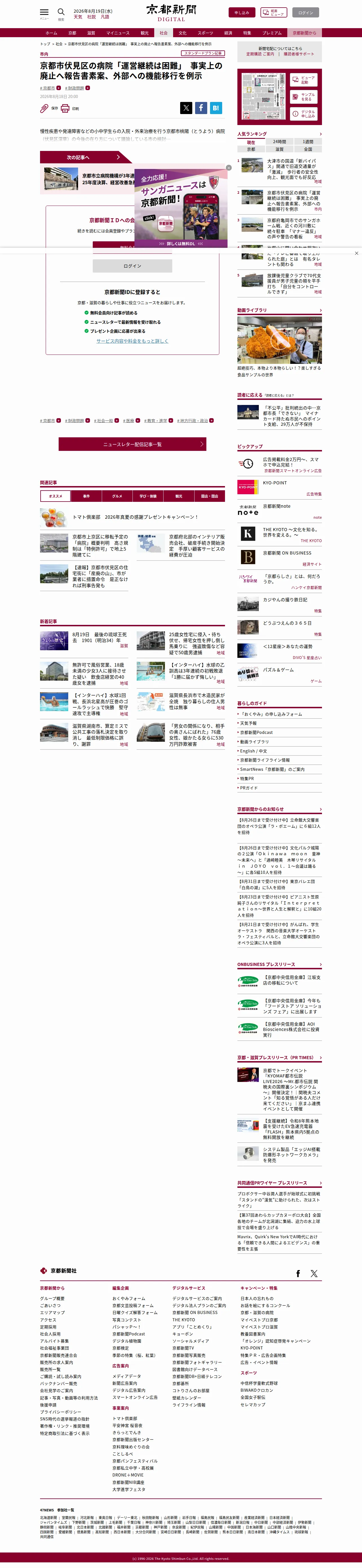Share article on X
The image size is (362, 1568).
(186, 108)
